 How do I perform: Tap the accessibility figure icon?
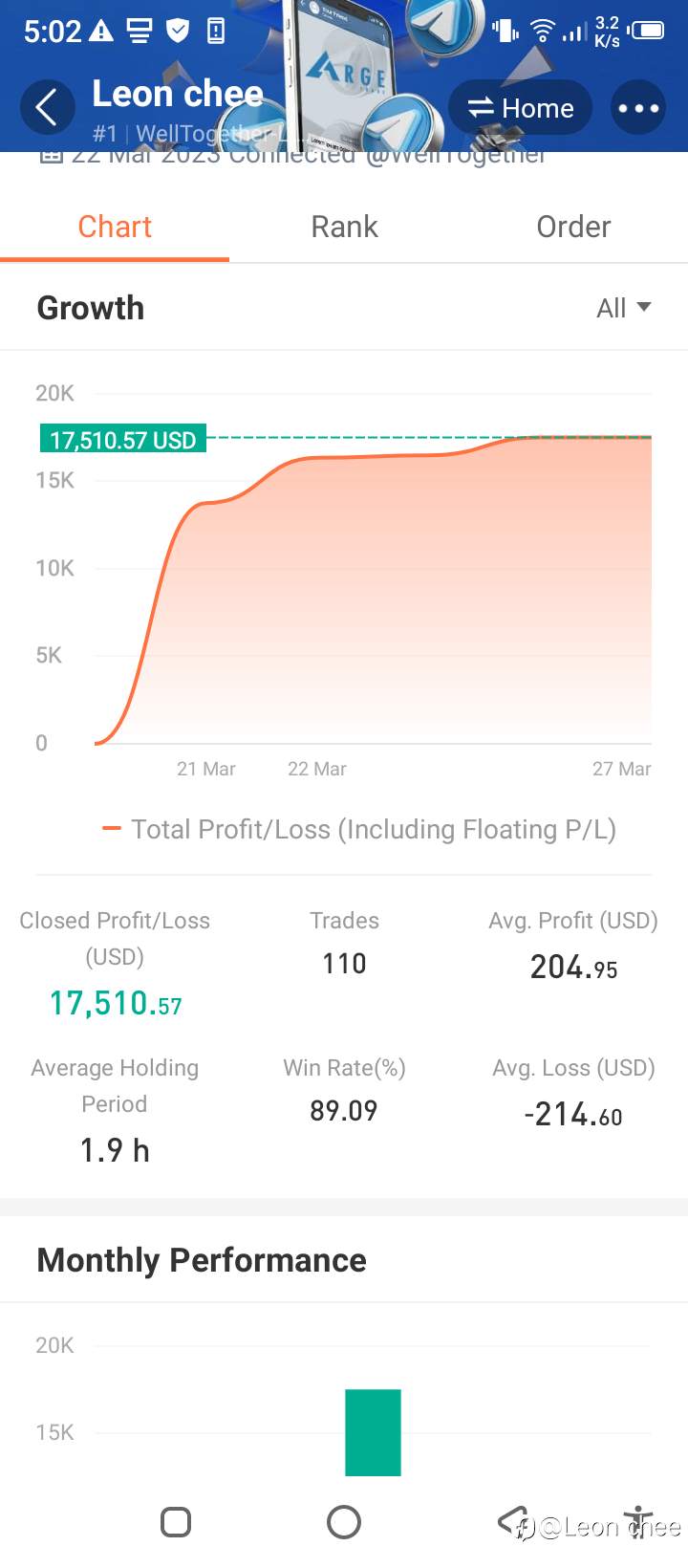638,1520
